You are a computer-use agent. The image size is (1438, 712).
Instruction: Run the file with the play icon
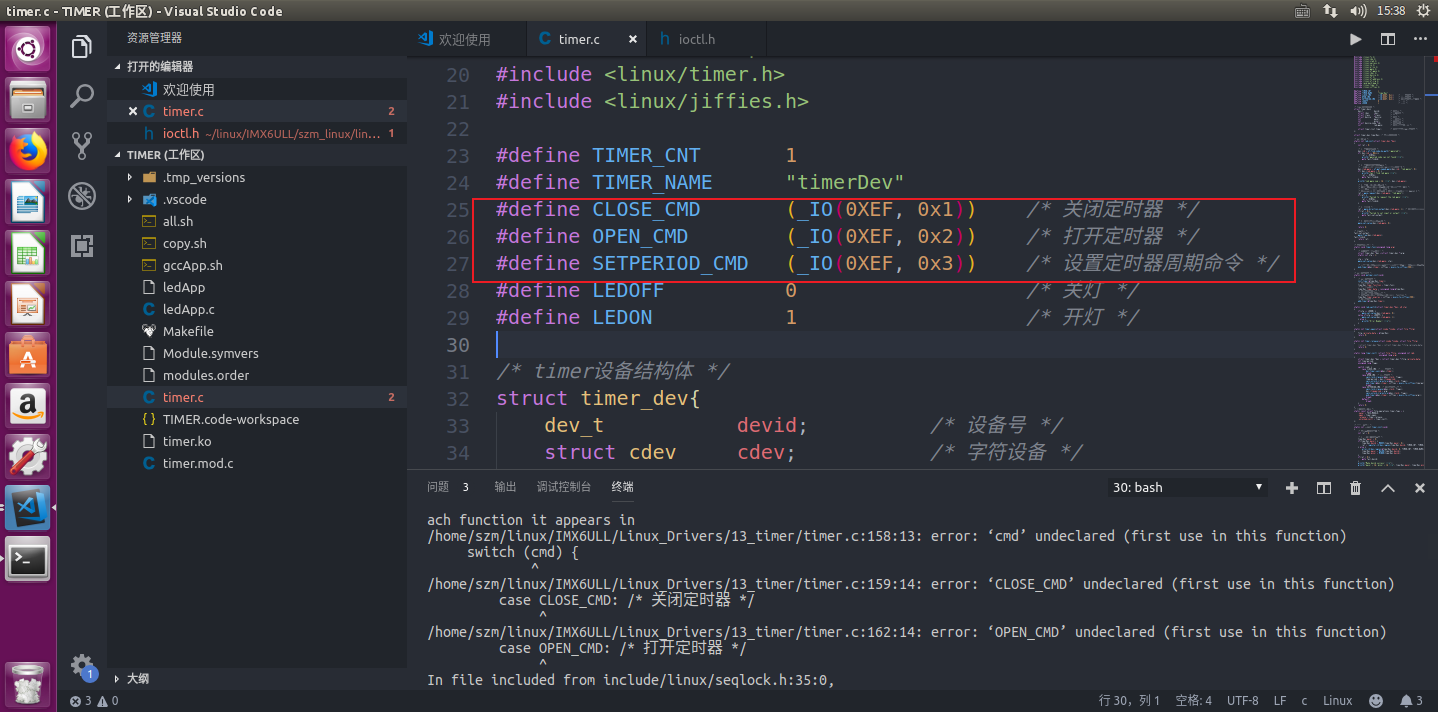point(1355,39)
